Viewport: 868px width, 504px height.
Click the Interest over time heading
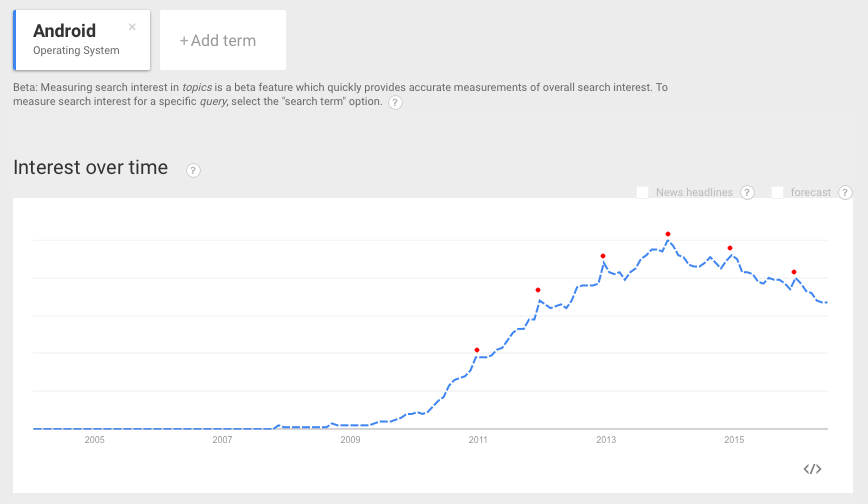pos(91,168)
